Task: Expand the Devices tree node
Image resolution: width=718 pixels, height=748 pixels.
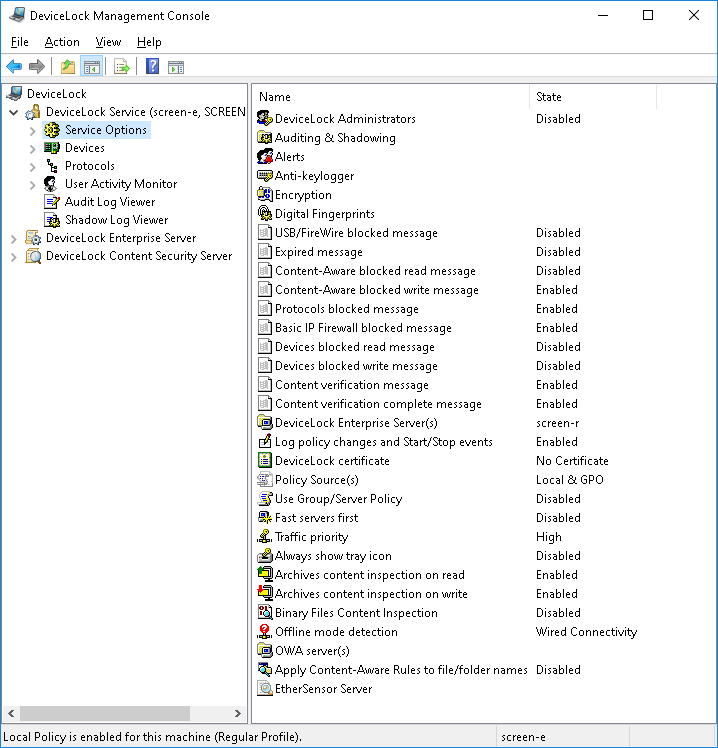Action: click(33, 148)
